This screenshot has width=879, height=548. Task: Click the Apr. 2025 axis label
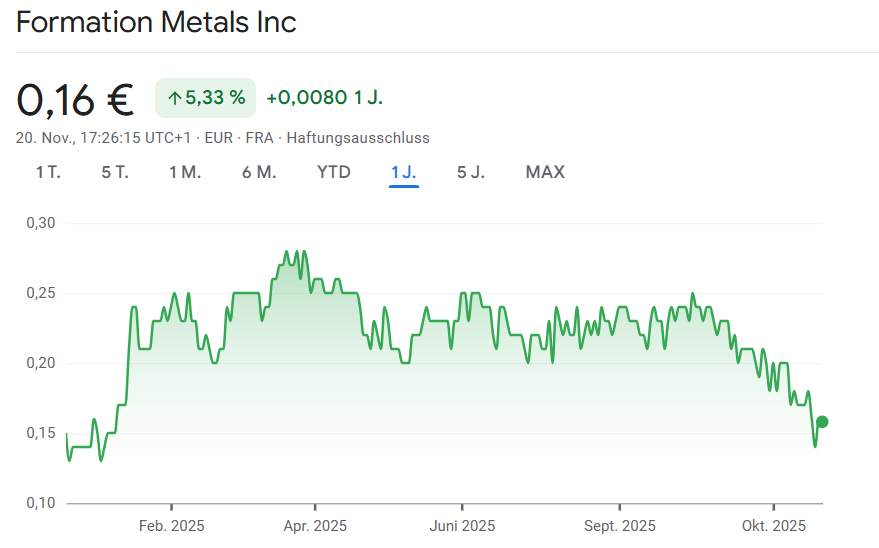(315, 526)
